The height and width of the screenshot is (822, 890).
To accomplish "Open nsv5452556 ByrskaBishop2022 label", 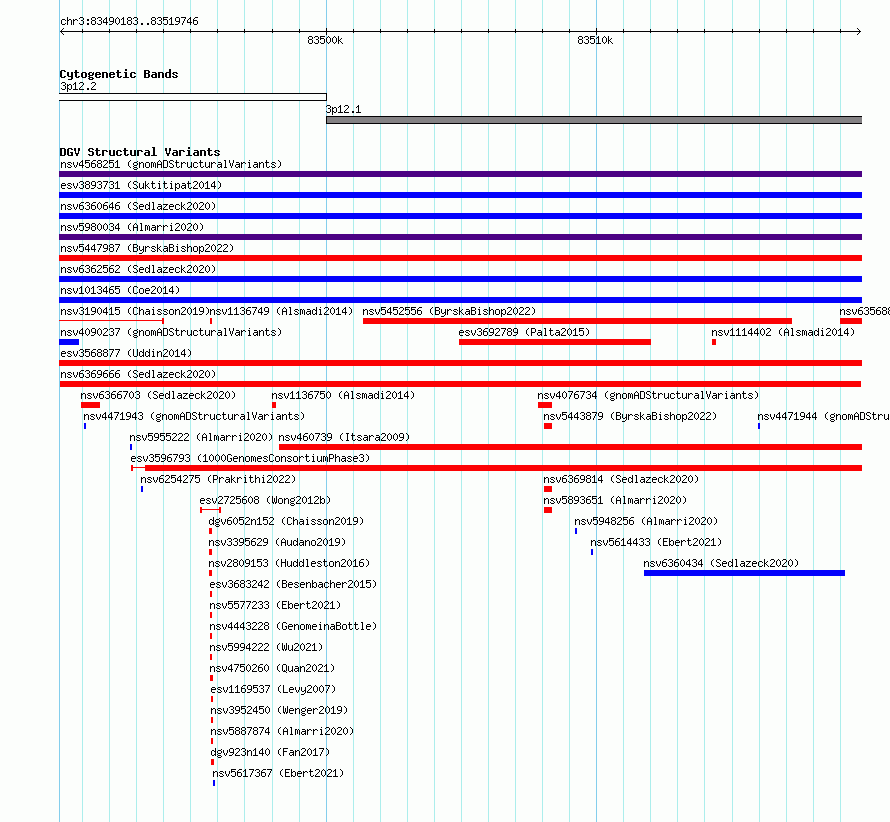I will click(x=449, y=312).
